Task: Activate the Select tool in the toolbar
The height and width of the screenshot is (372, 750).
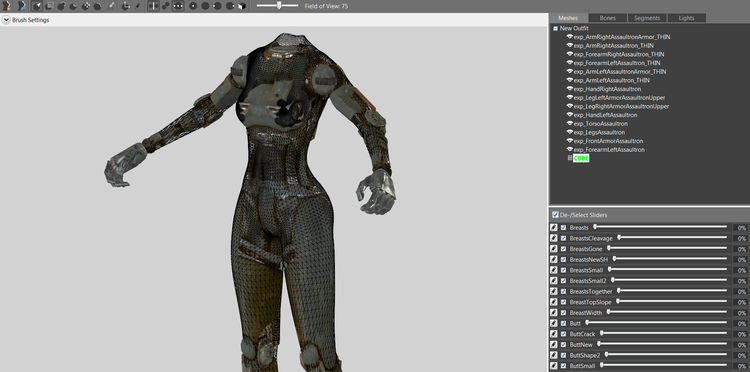Action: pyautogui.click(x=37, y=6)
